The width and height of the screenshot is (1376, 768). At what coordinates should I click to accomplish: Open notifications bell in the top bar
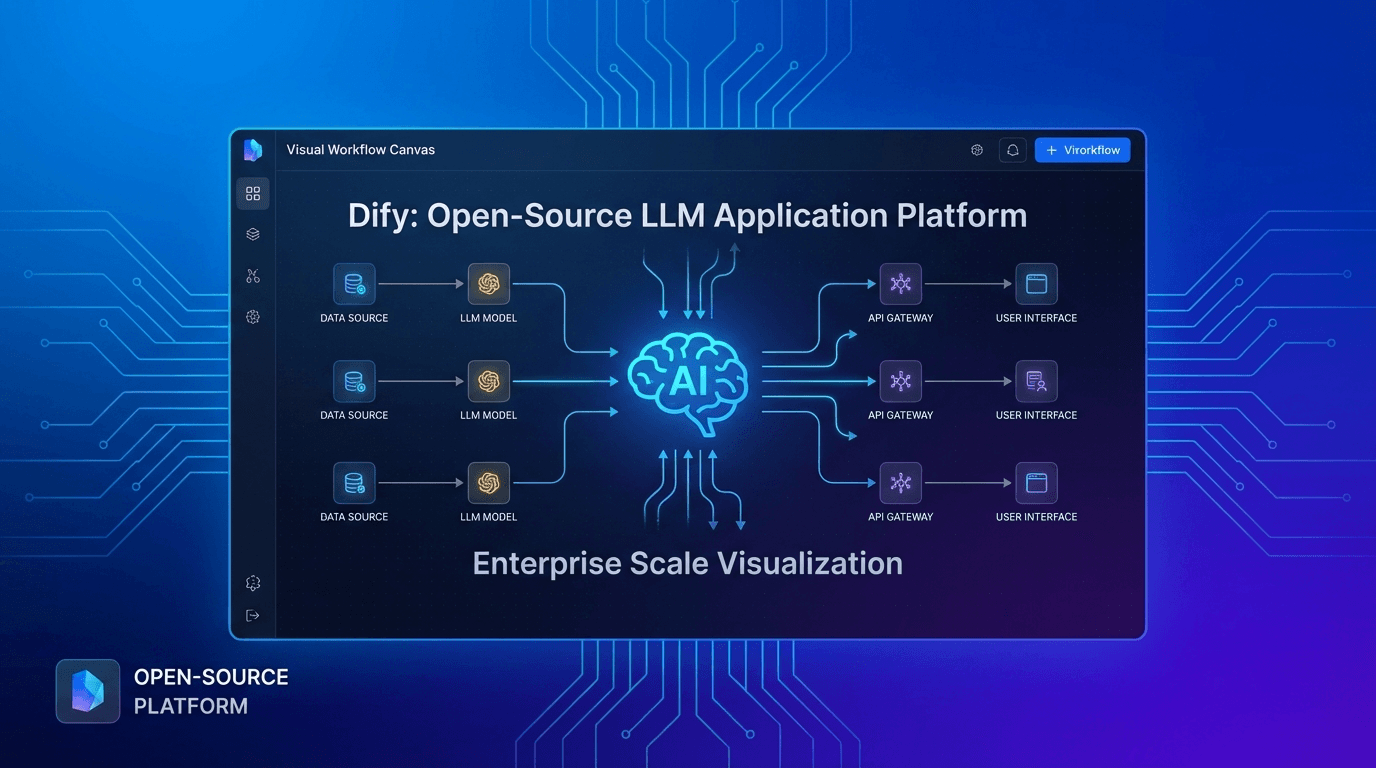click(x=1012, y=150)
